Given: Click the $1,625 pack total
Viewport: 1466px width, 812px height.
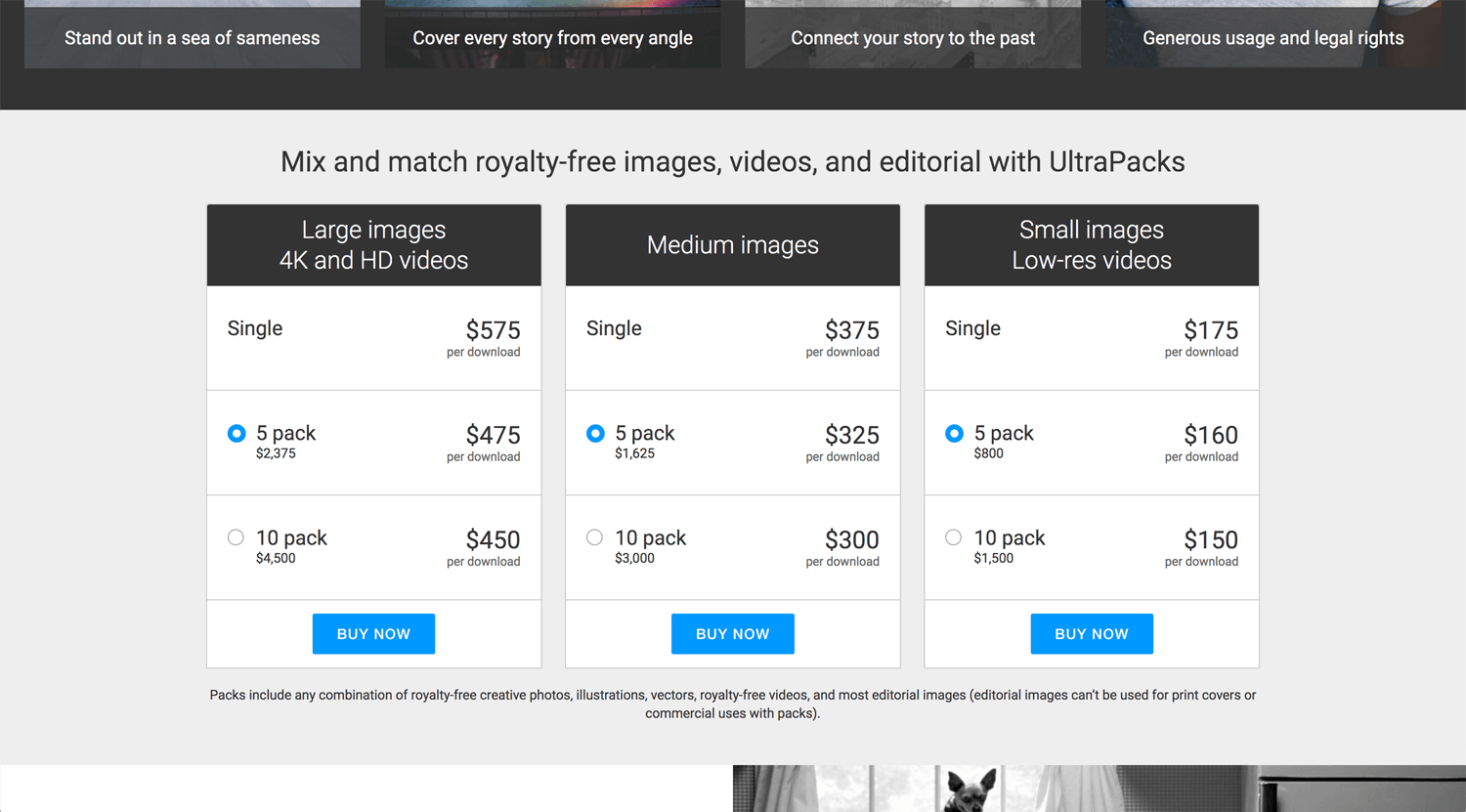Looking at the screenshot, I should pos(635,453).
